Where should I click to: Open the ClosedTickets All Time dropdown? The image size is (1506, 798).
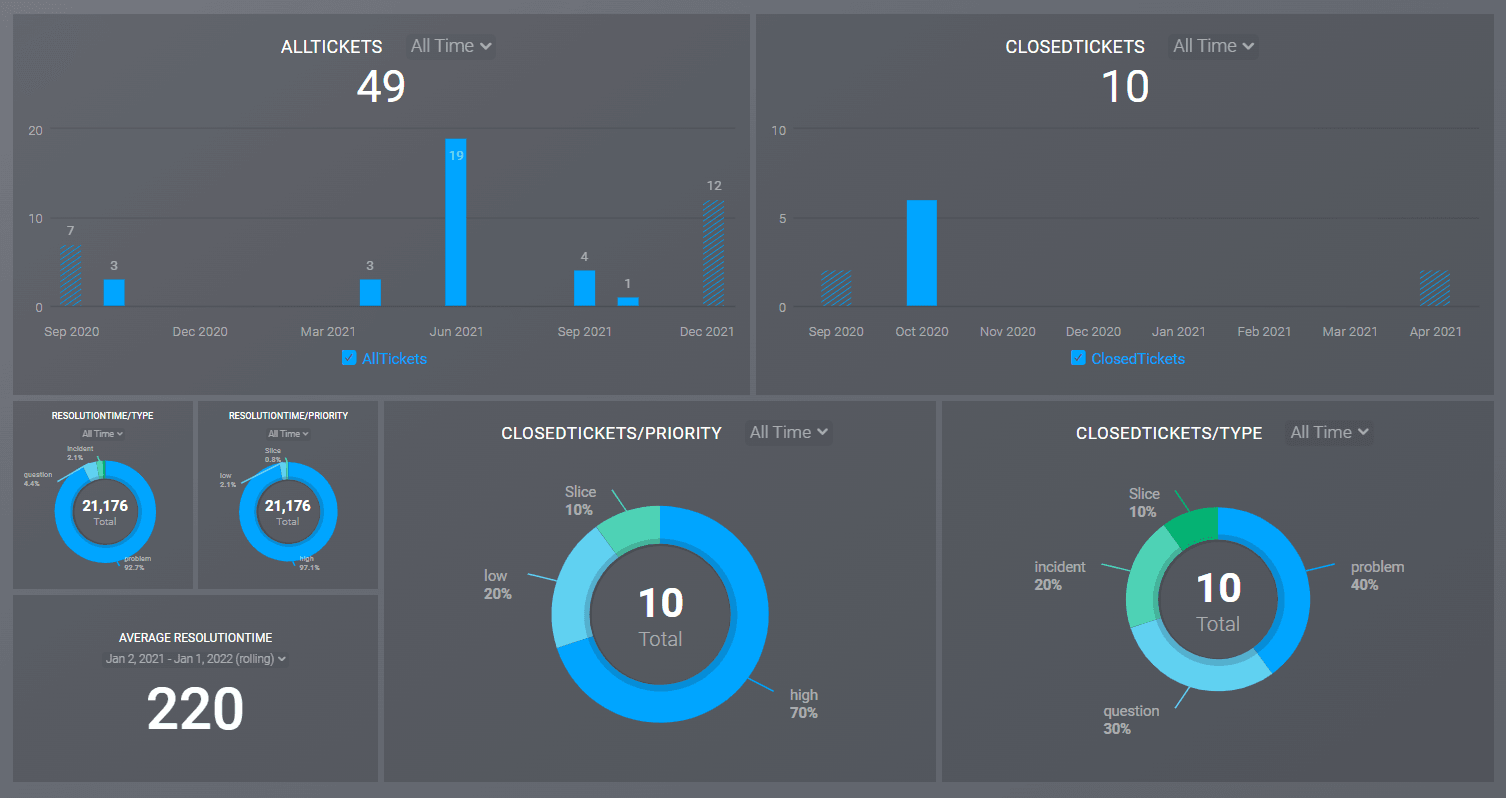click(x=1213, y=46)
